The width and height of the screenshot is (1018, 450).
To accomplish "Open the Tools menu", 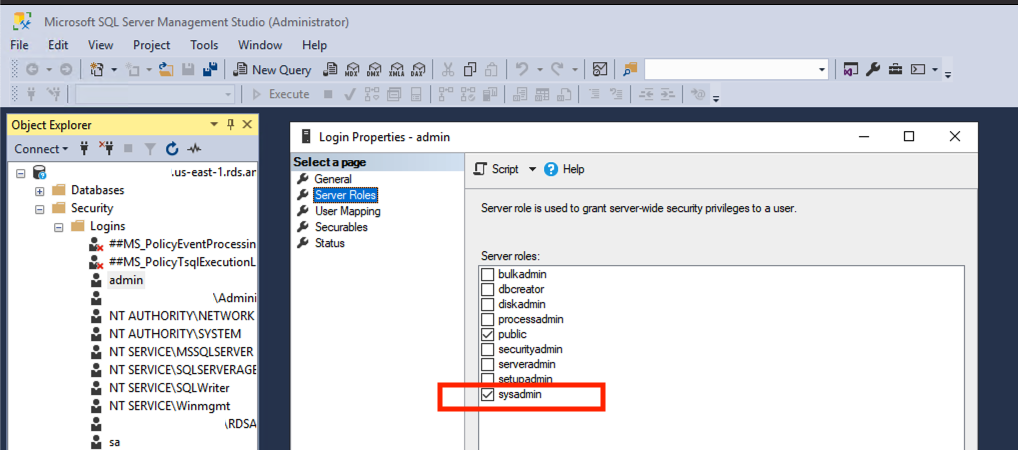I will [205, 45].
